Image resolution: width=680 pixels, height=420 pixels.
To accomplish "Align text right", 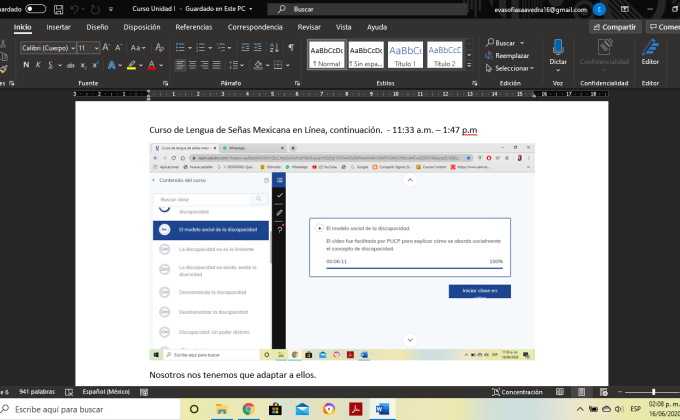I will click(205, 65).
